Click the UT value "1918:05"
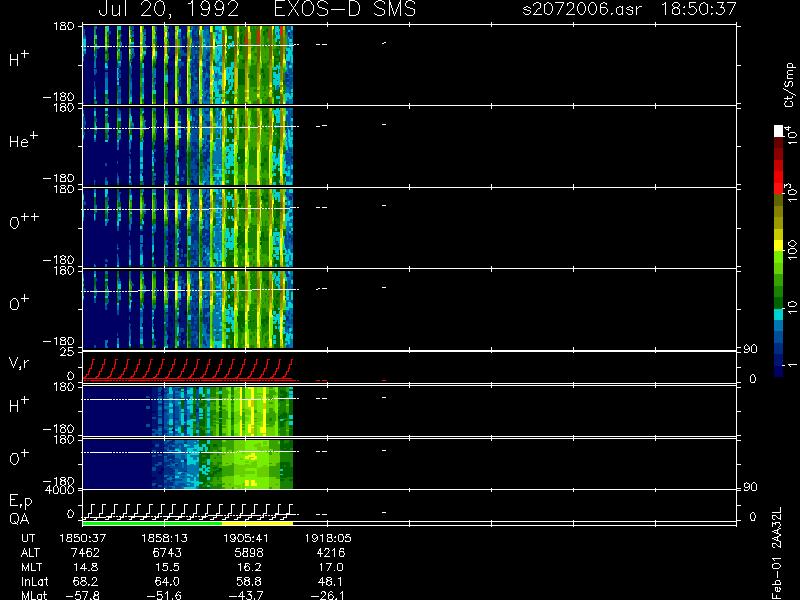This screenshot has width=800, height=600. [x=328, y=538]
